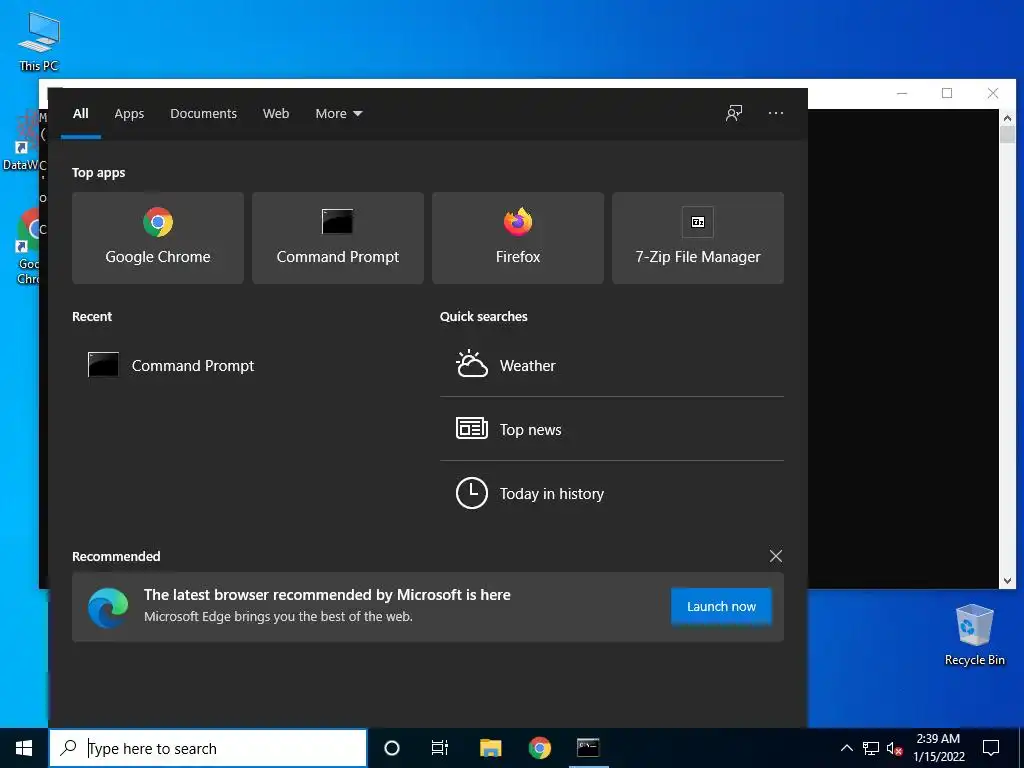Click the latest browser recommended headline
1024x768 pixels.
(x=327, y=595)
